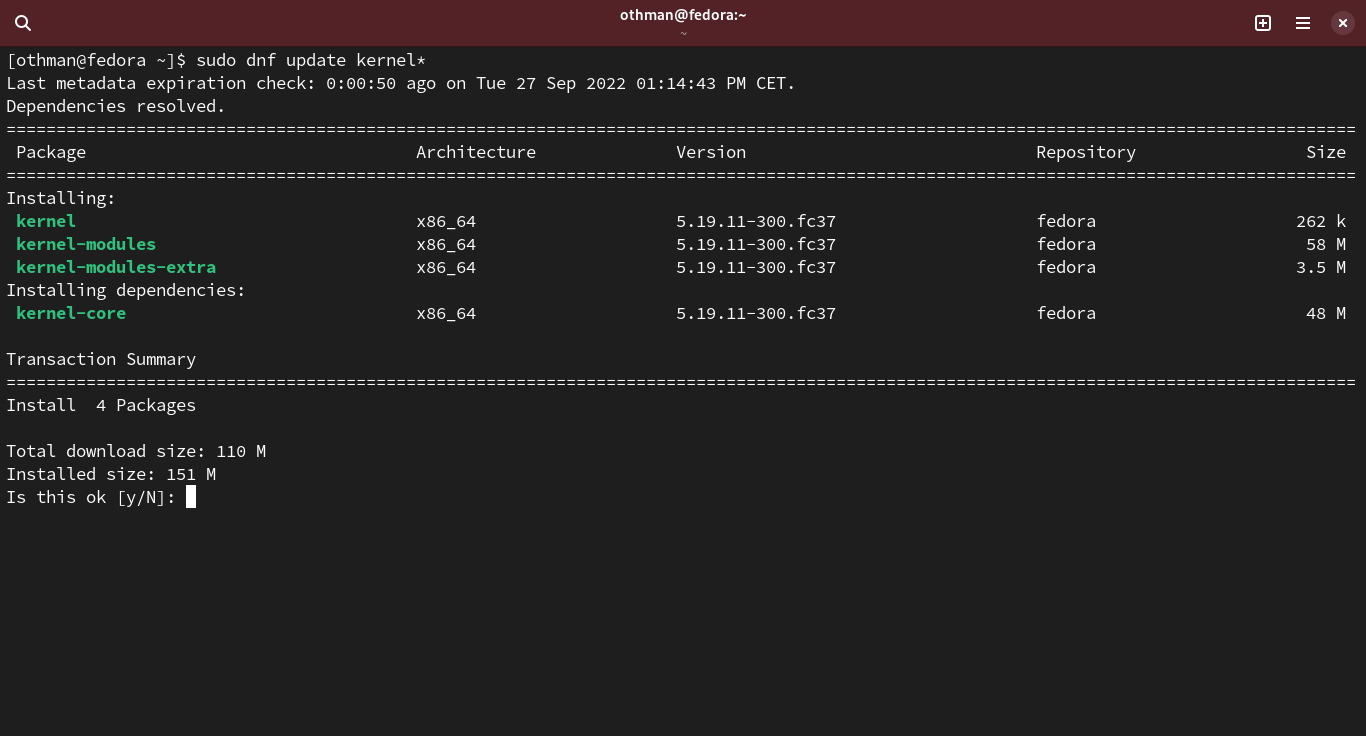Click the 'Dependencies resolved.' line
Viewport: 1366px width, 736px height.
pos(116,106)
